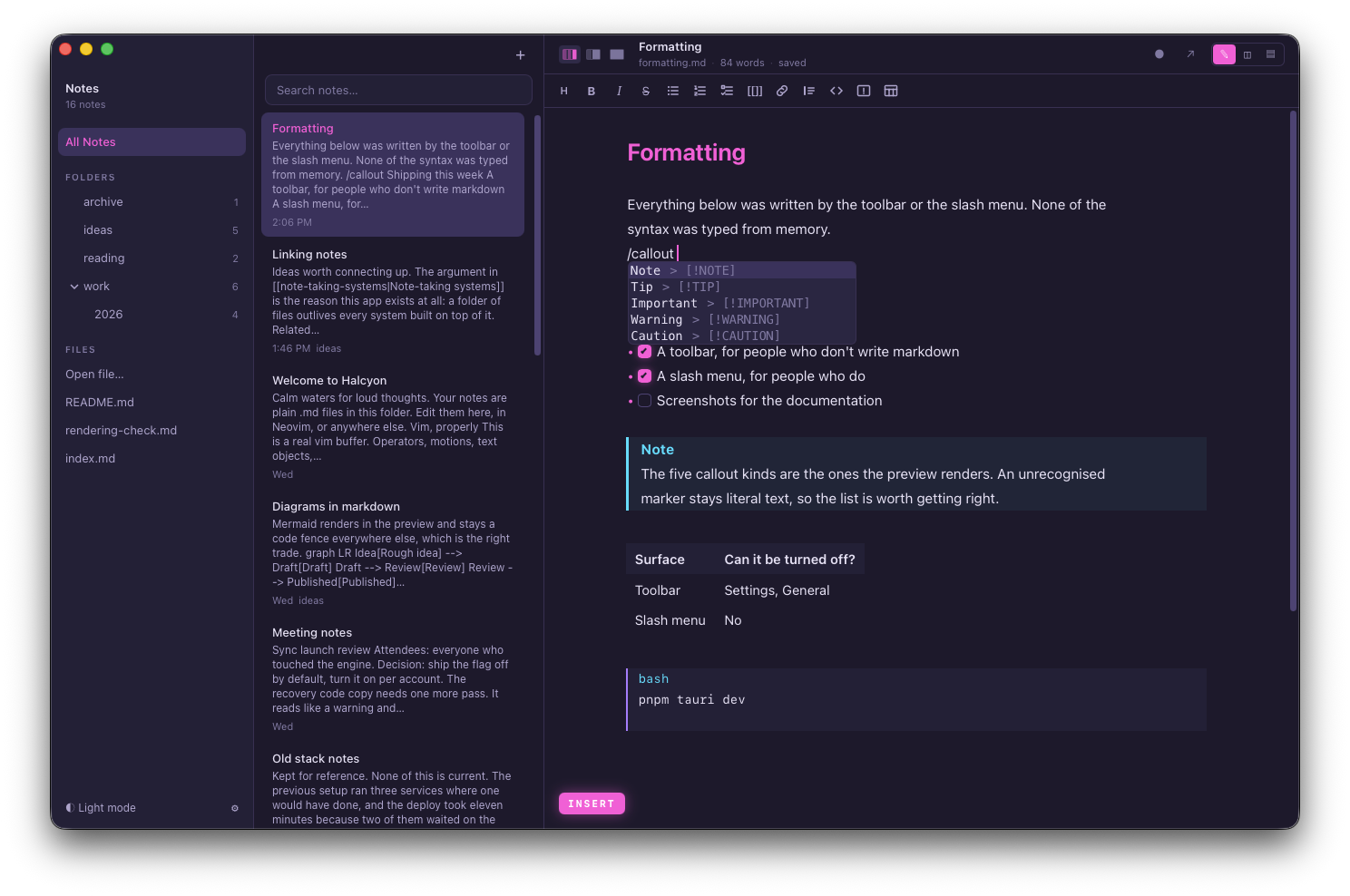Screen dimensions: 1350x896
Task: Focus the Search notes field
Action: [x=398, y=91]
